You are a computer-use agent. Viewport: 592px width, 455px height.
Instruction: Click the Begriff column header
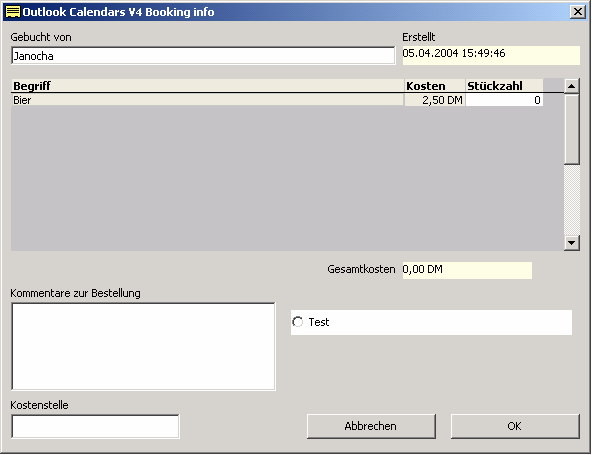tap(207, 86)
